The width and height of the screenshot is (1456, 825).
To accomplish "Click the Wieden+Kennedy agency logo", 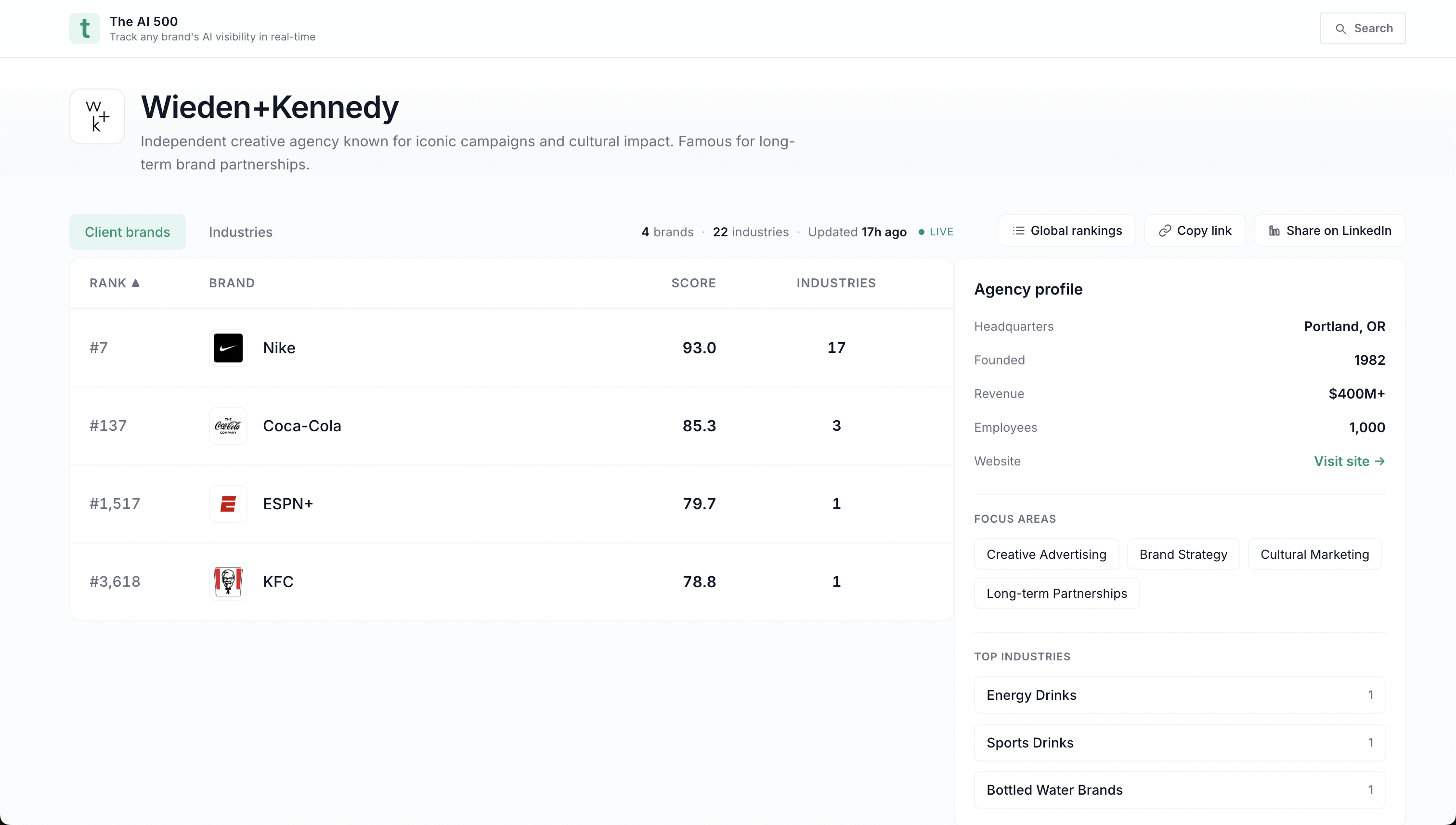I will pyautogui.click(x=97, y=116).
